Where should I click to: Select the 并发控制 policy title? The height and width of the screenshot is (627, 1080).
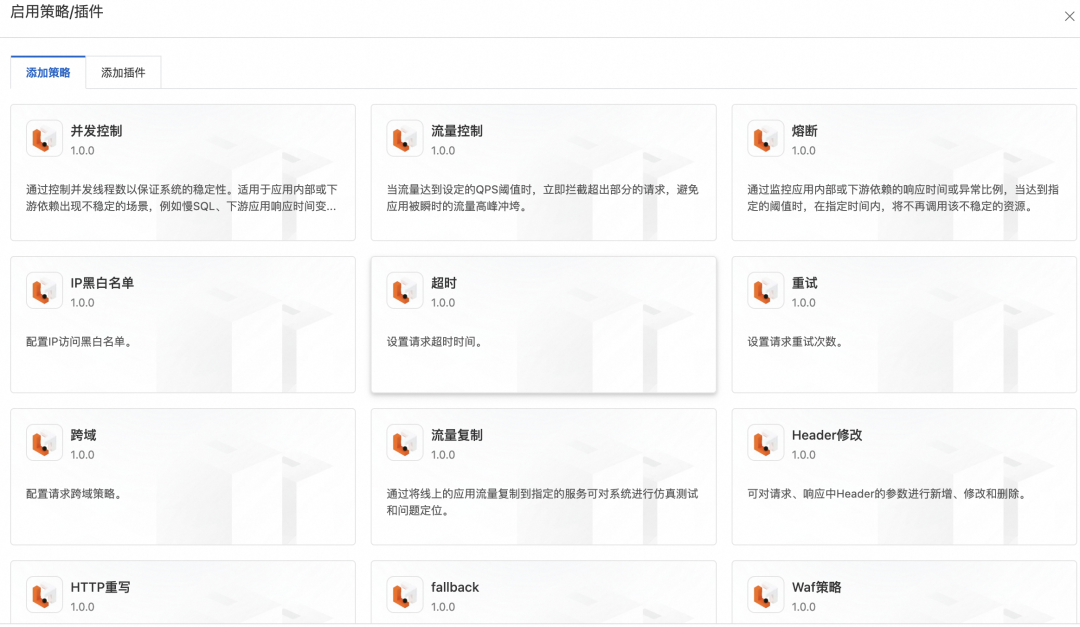(96, 131)
